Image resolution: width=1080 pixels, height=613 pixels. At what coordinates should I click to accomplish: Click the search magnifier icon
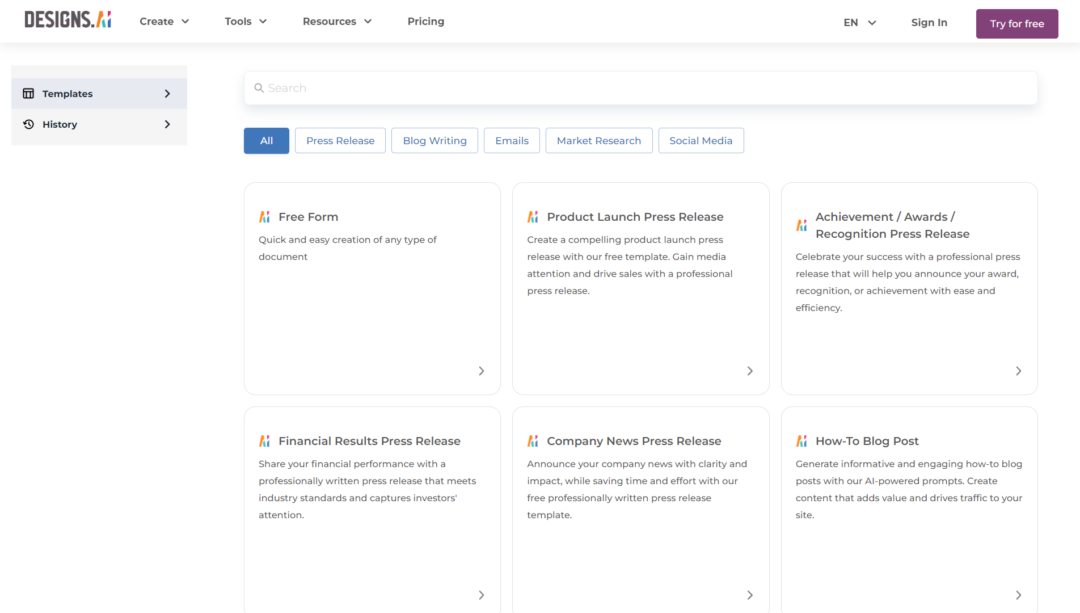point(259,88)
